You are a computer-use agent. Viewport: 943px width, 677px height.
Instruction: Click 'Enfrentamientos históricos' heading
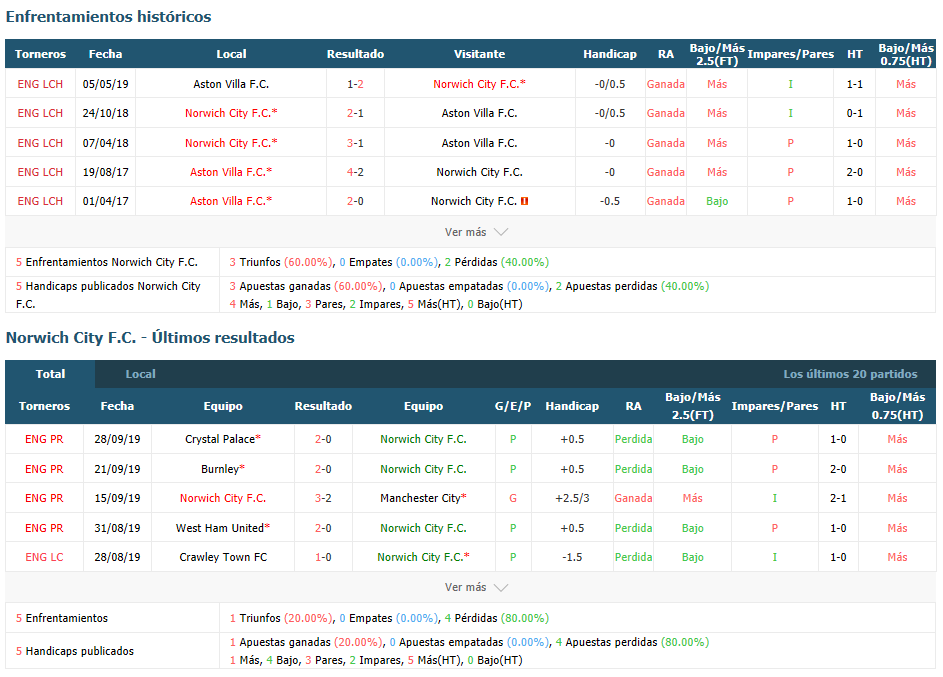(108, 17)
